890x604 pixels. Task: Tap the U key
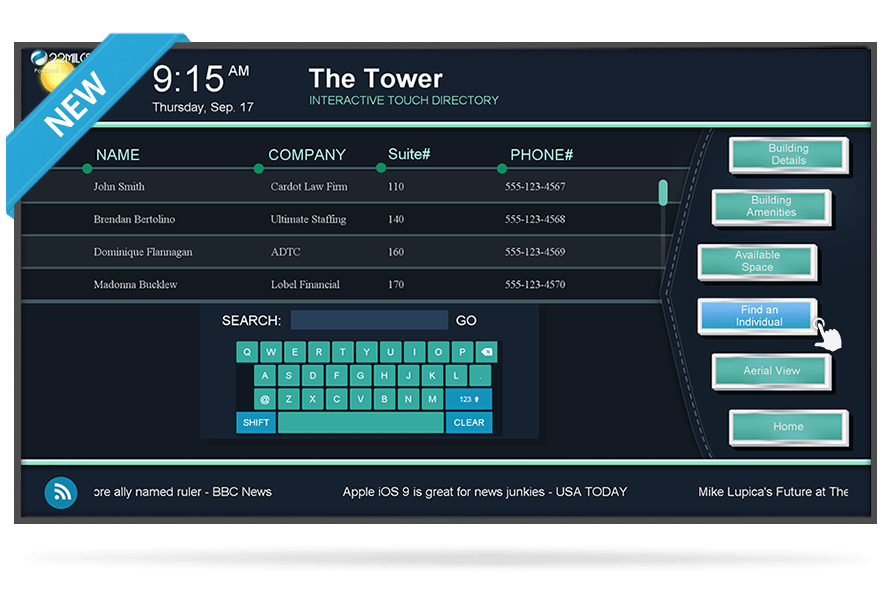tap(391, 352)
